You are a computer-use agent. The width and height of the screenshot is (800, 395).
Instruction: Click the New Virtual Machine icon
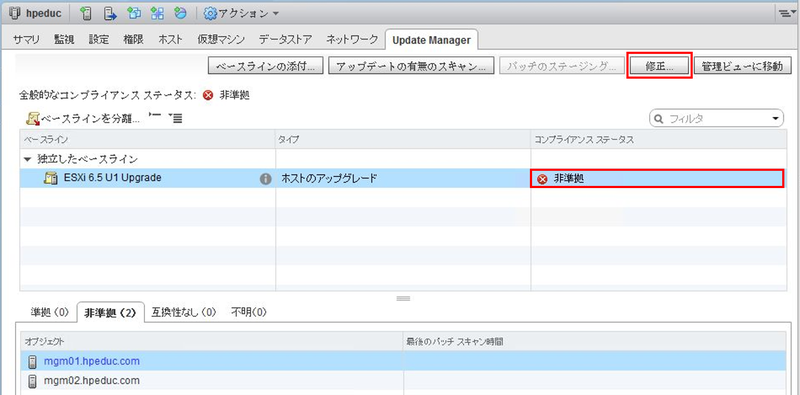click(134, 14)
